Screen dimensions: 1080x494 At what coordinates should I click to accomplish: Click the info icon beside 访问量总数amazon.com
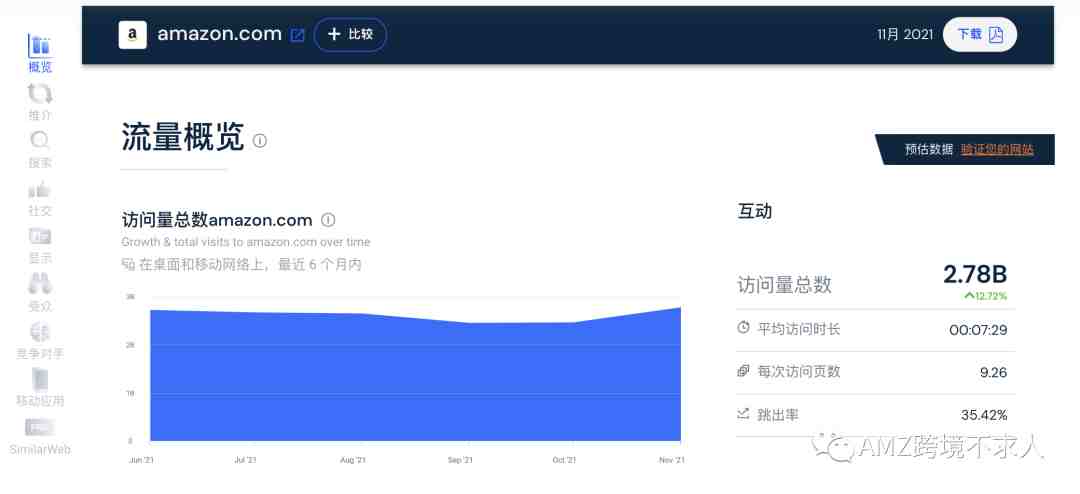(x=329, y=220)
